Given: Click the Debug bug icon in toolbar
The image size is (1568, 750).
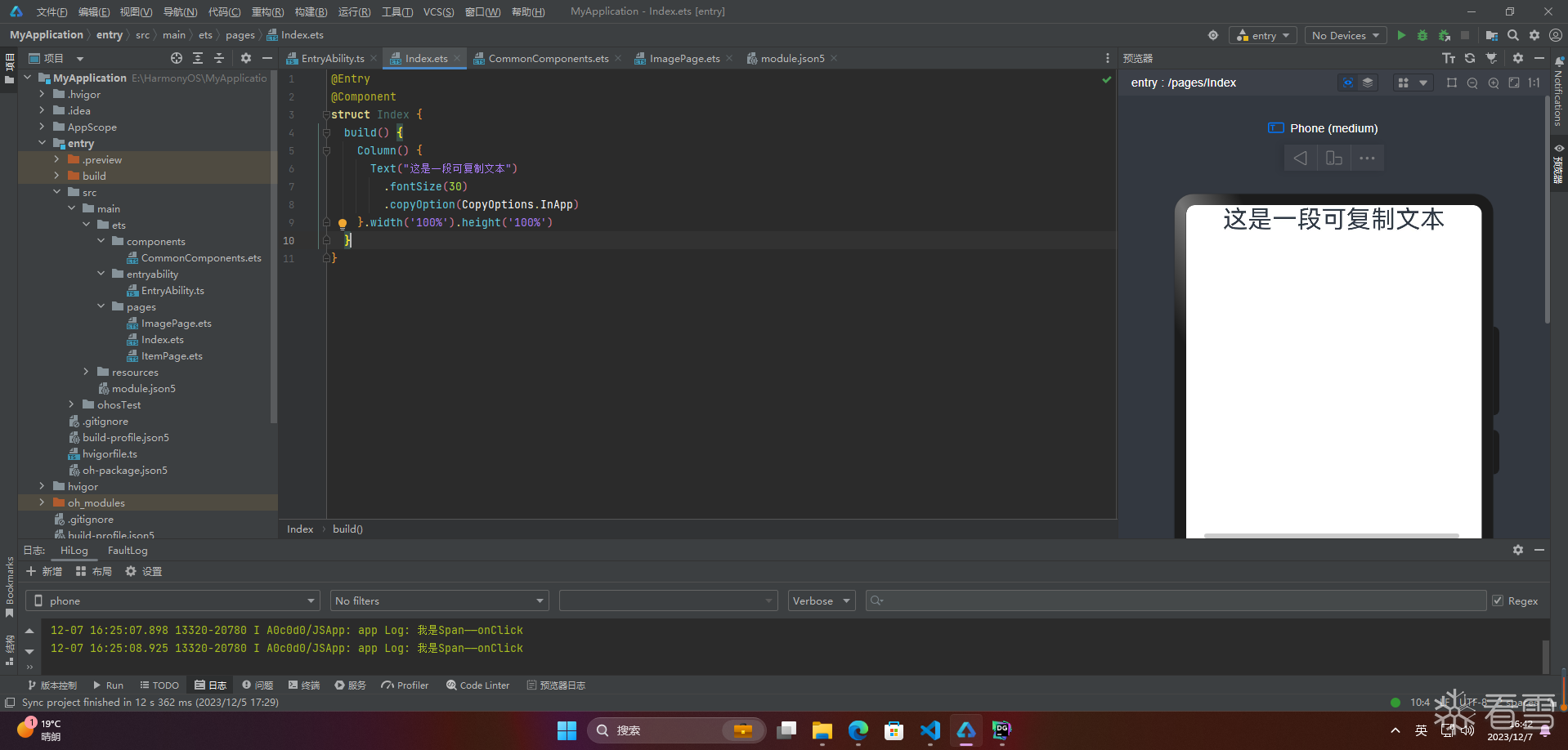Looking at the screenshot, I should [1422, 35].
